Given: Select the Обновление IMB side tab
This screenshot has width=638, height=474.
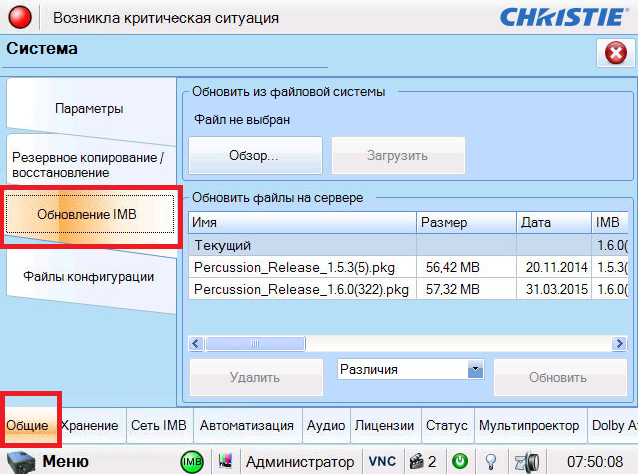Looking at the screenshot, I should 90,214.
